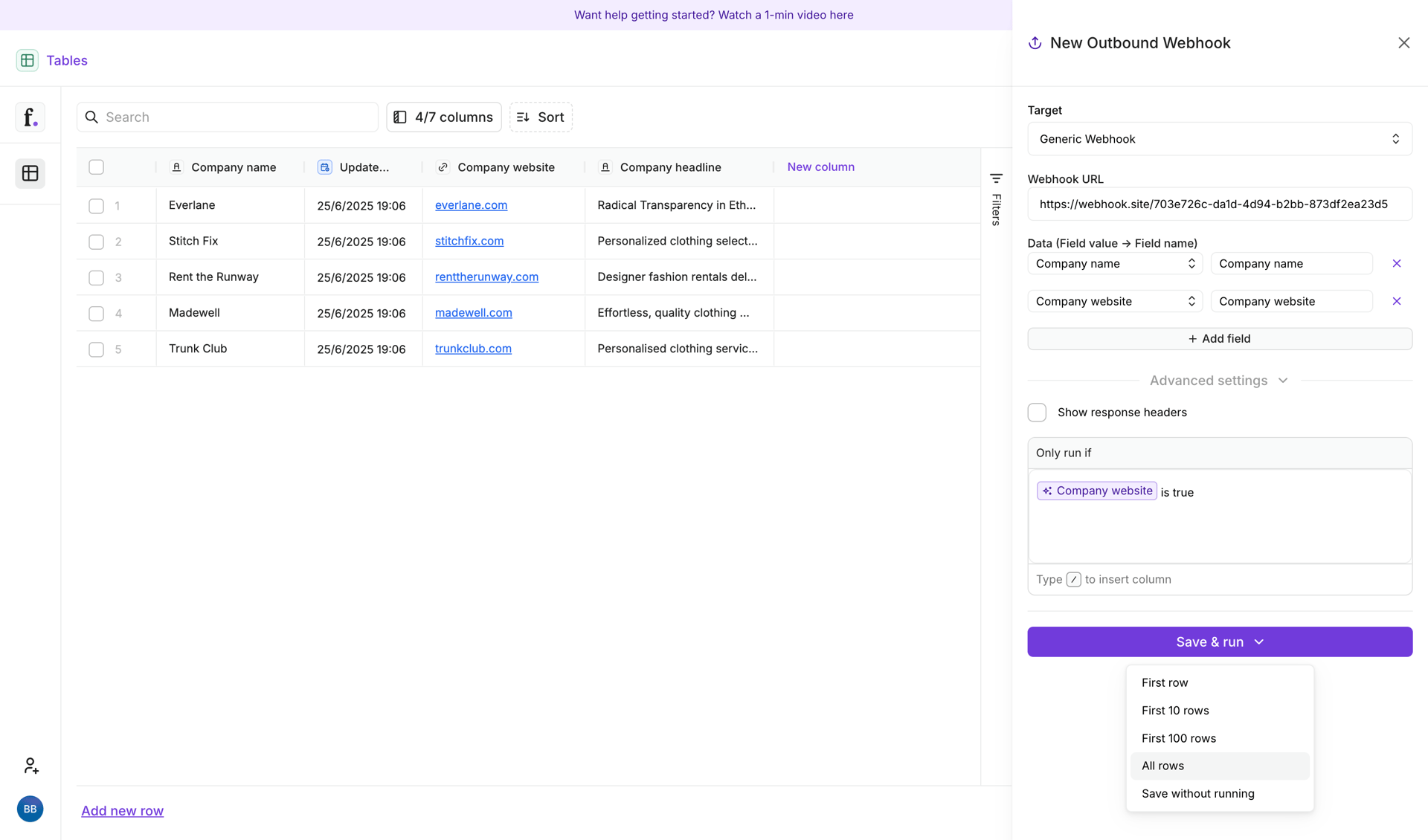
Task: Remove the Company name mapping via its X icon
Action: (1397, 263)
